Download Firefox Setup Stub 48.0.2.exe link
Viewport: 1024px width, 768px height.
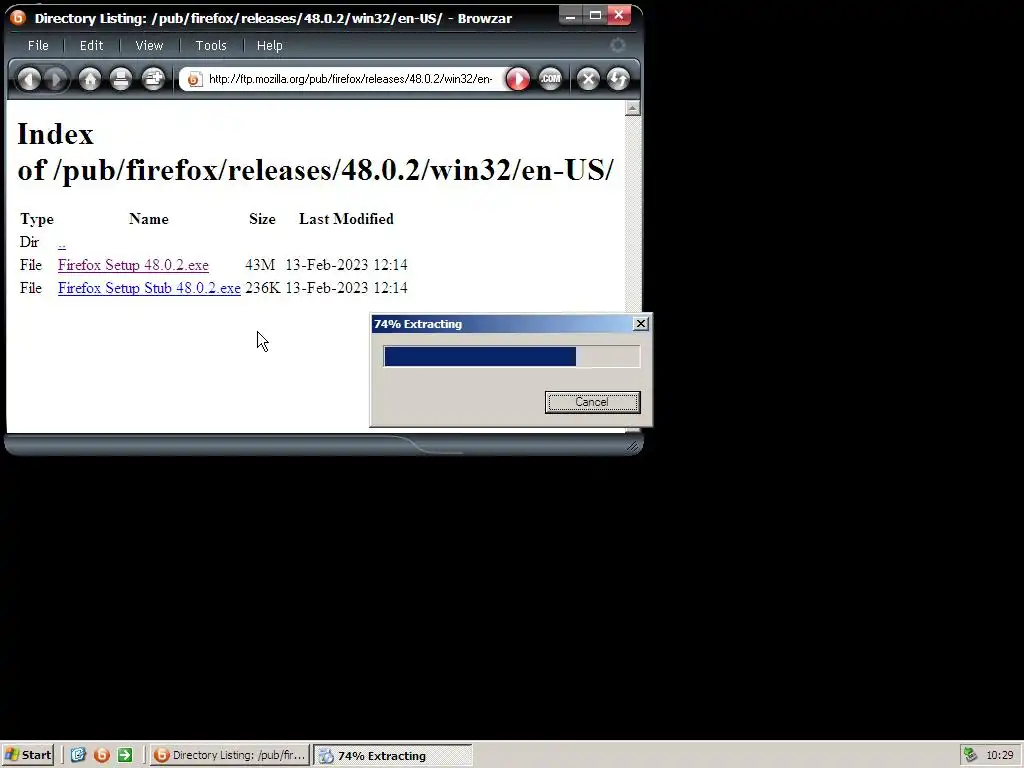click(149, 288)
